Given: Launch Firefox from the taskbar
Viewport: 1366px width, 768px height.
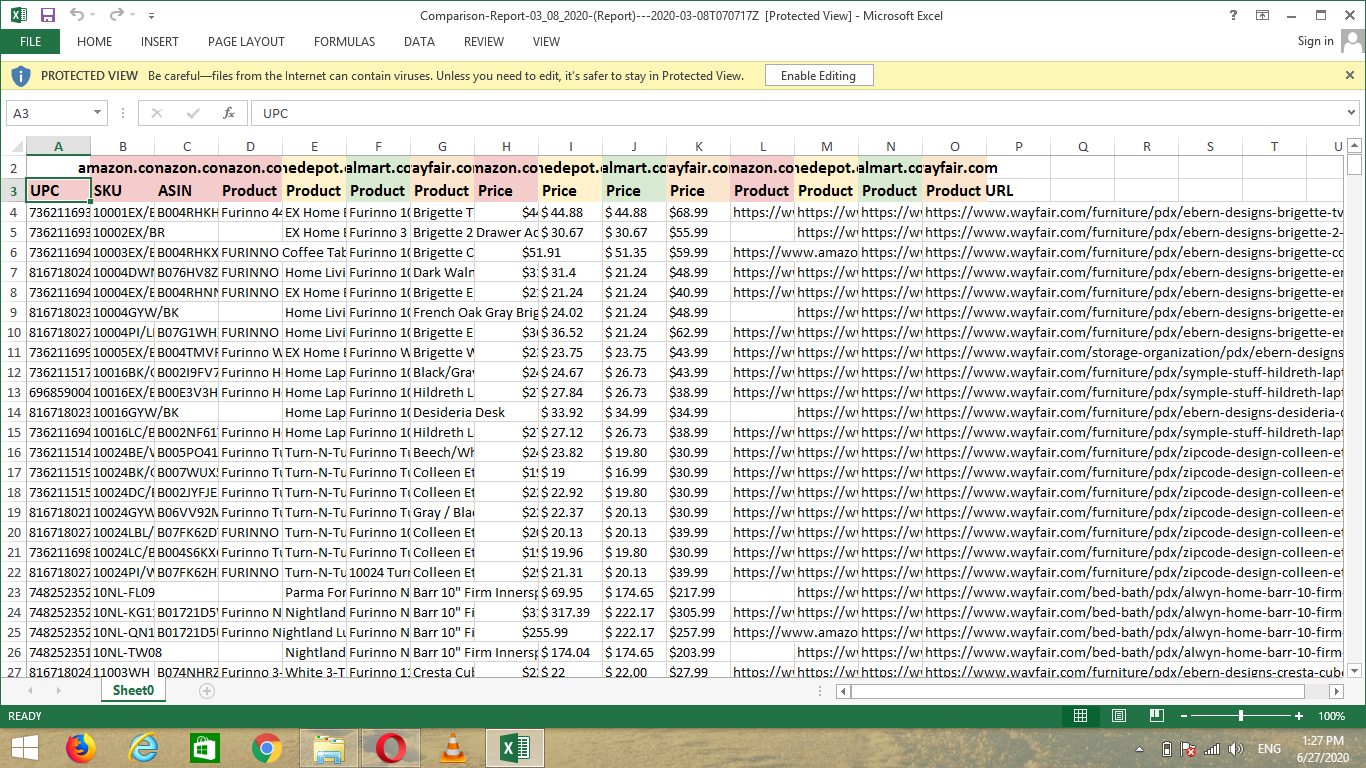Looking at the screenshot, I should click(x=80, y=747).
